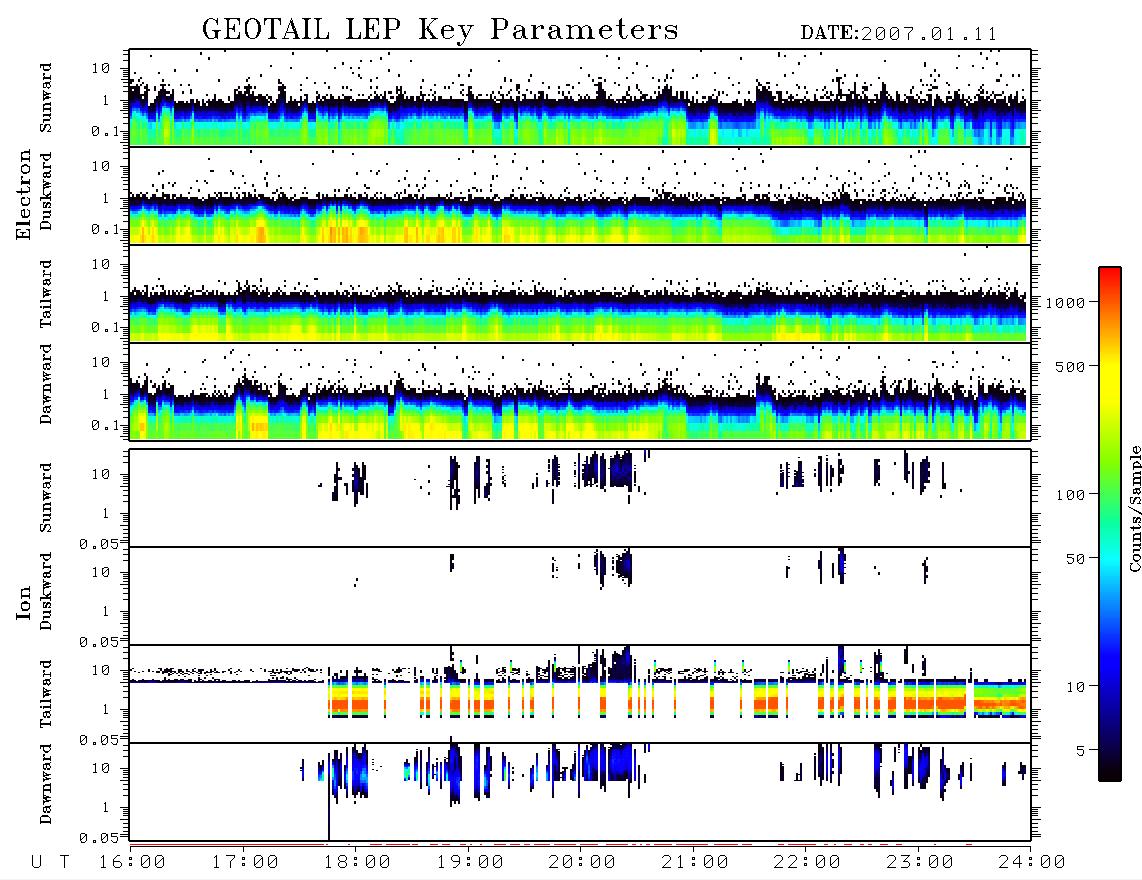Viewport: 1142px width, 880px height.
Task: Select the Electron 'Dawnward' panel label
Action: tap(46, 384)
